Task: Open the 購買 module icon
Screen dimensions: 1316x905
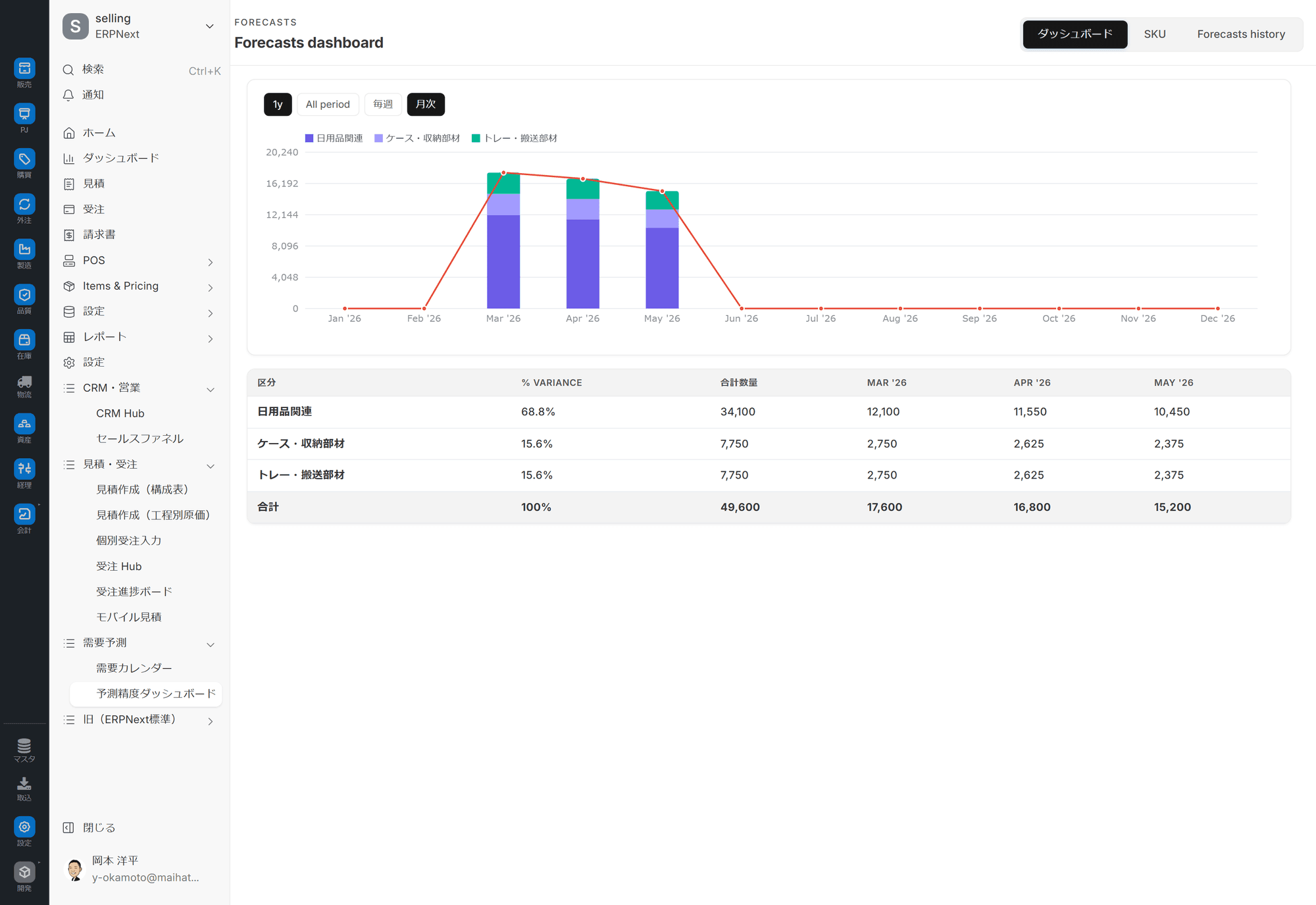Action: pos(24,159)
